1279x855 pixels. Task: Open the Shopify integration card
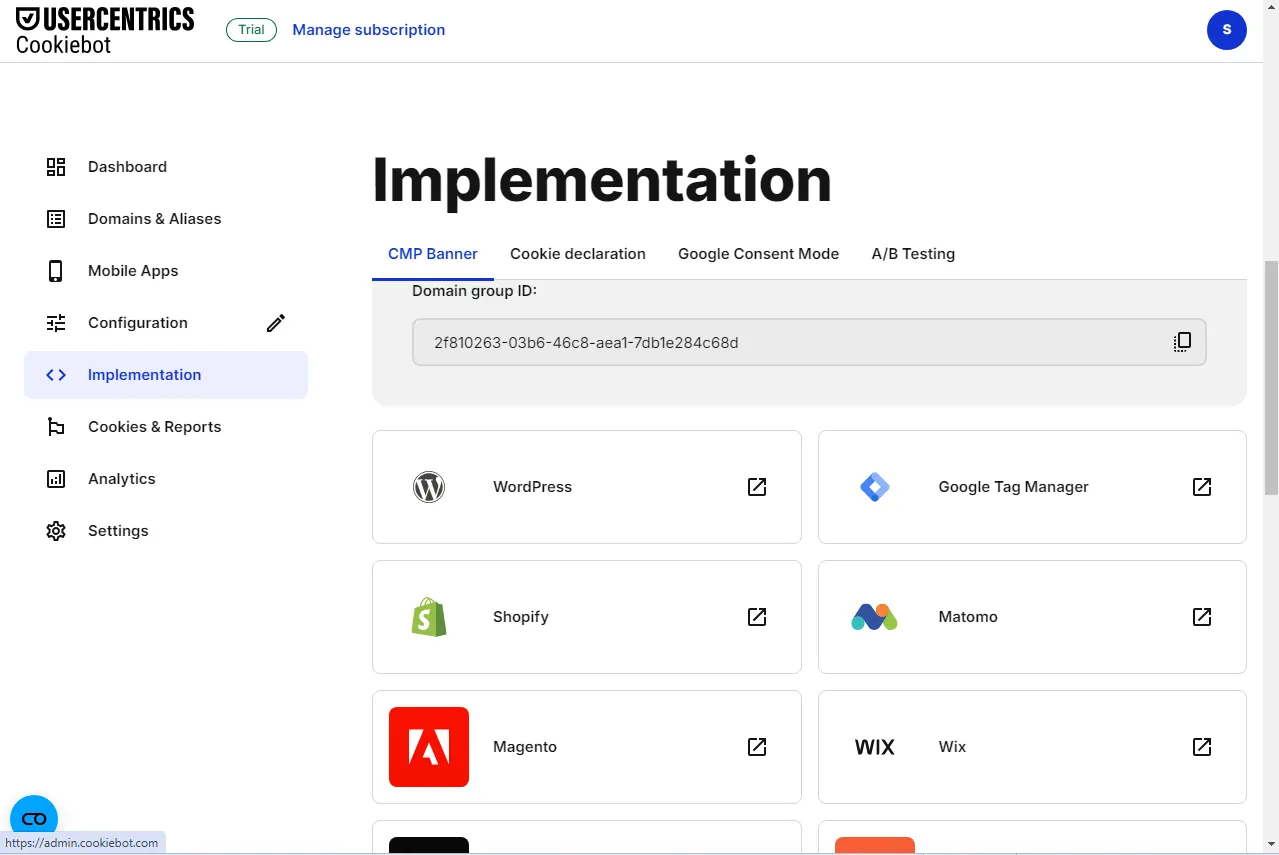(587, 617)
